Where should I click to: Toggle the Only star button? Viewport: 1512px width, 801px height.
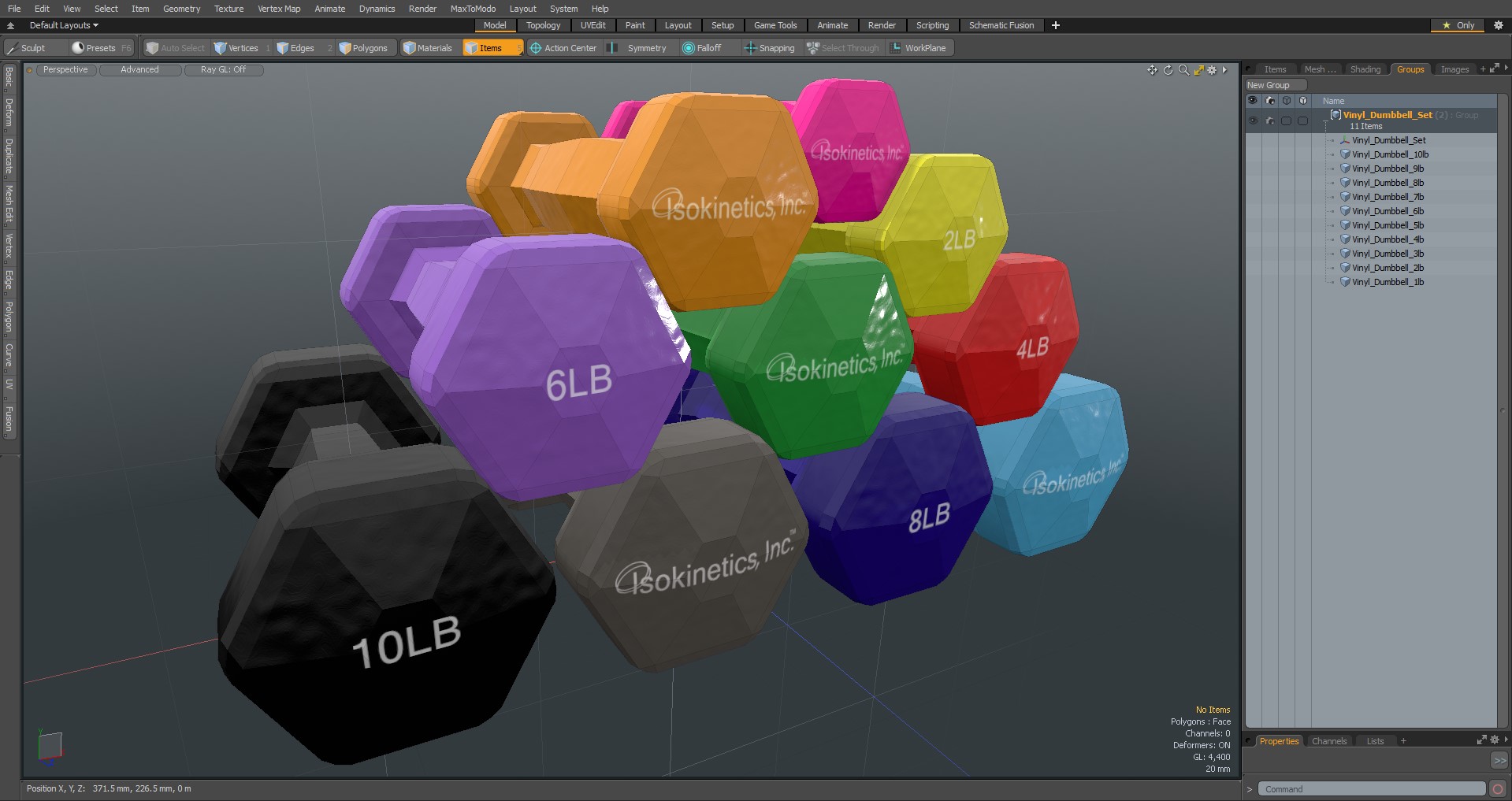tap(1458, 25)
